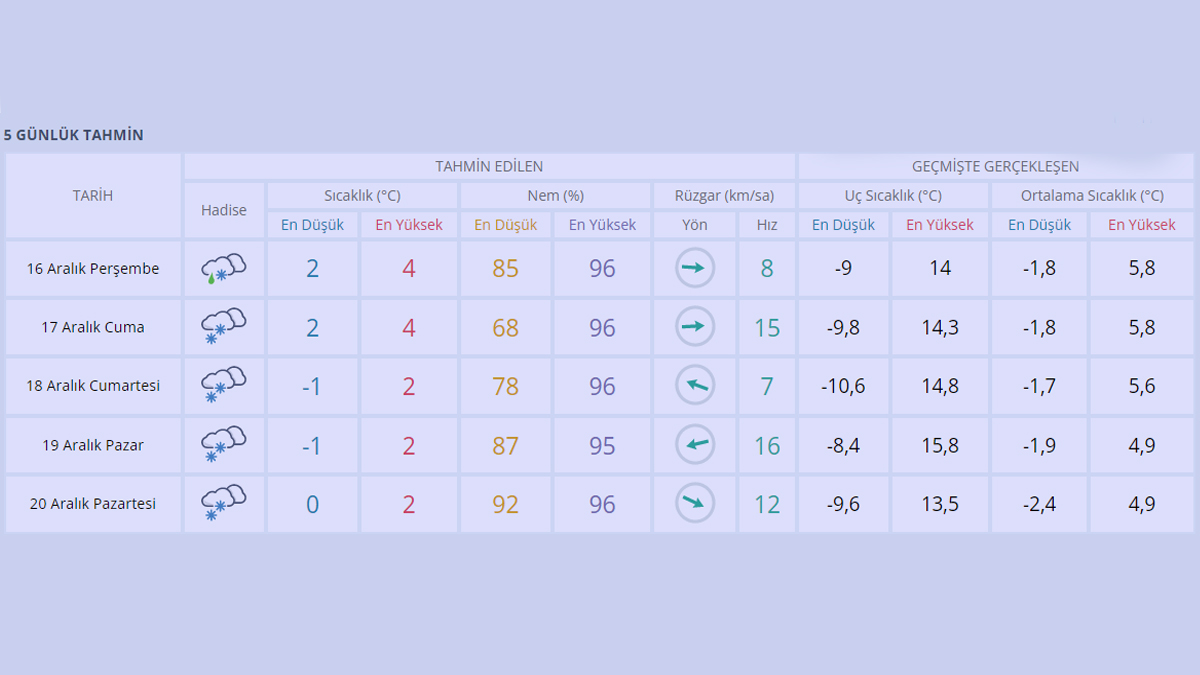Viewport: 1200px width, 675px height.
Task: Select the Uç Sıcaklık (°C) header
Action: 893,196
